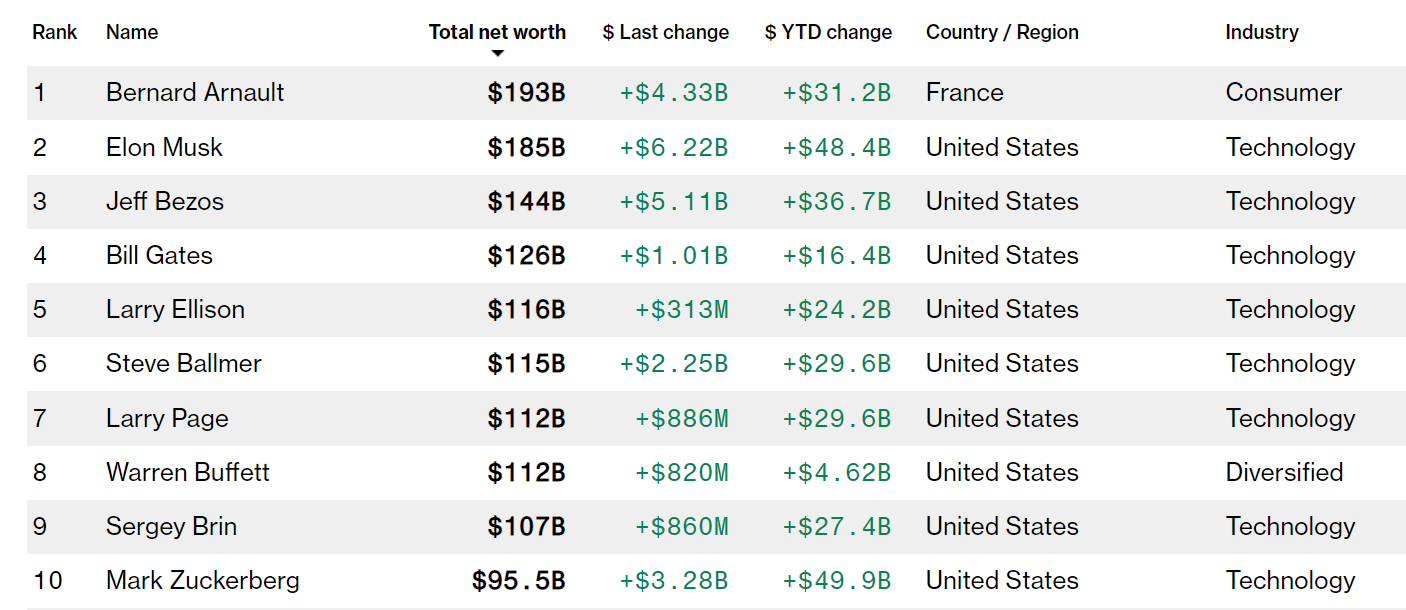Click the sort arrow under Total net worth

pos(498,53)
